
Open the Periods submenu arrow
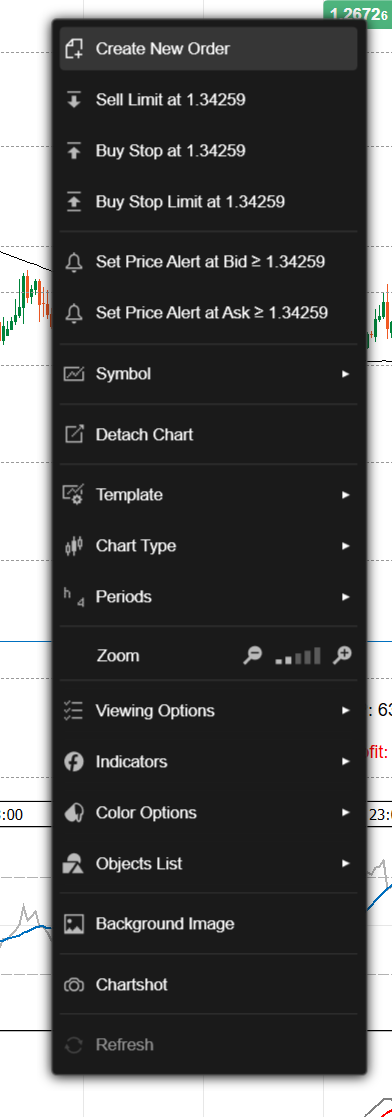346,597
